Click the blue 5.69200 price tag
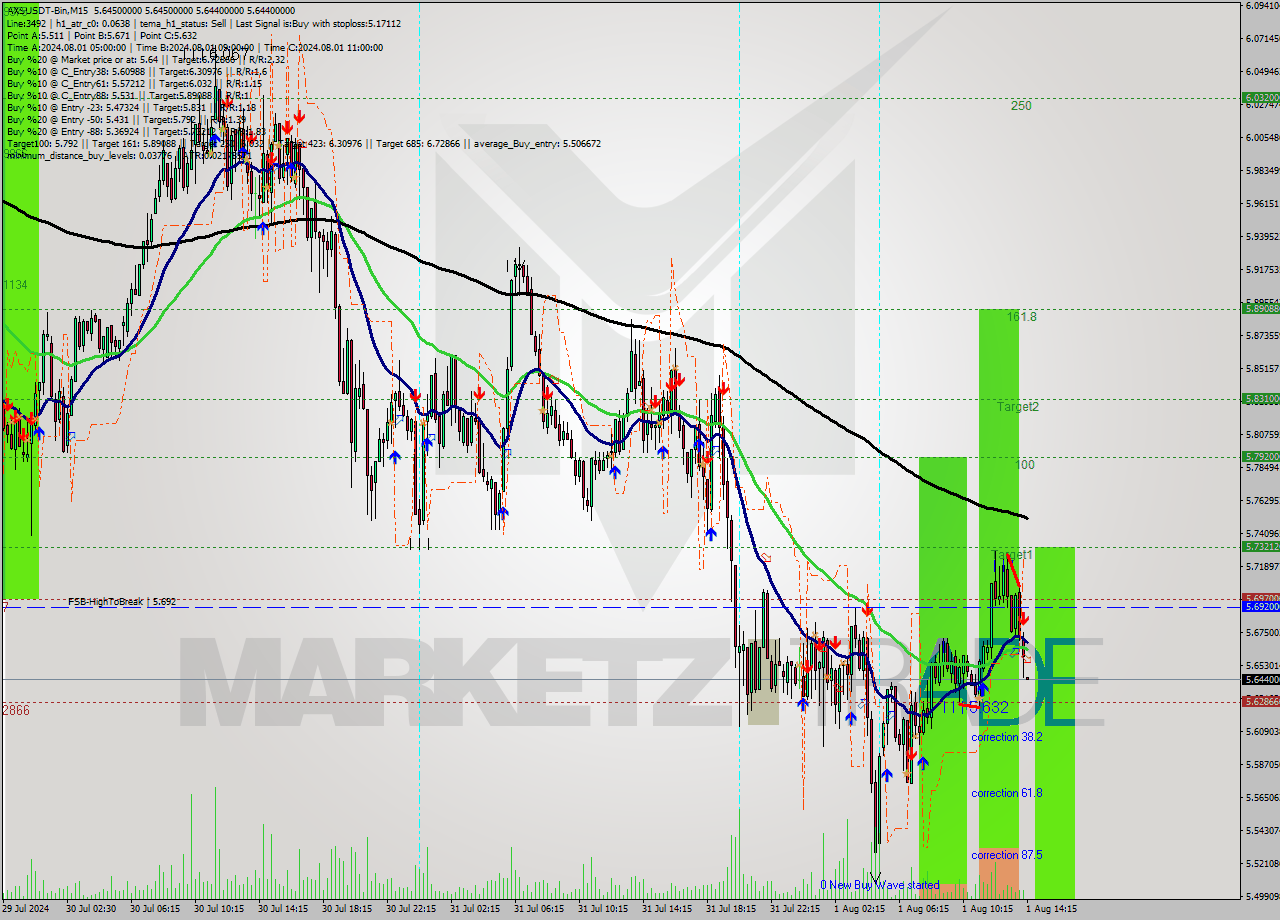1280x920 pixels. 1260,606
